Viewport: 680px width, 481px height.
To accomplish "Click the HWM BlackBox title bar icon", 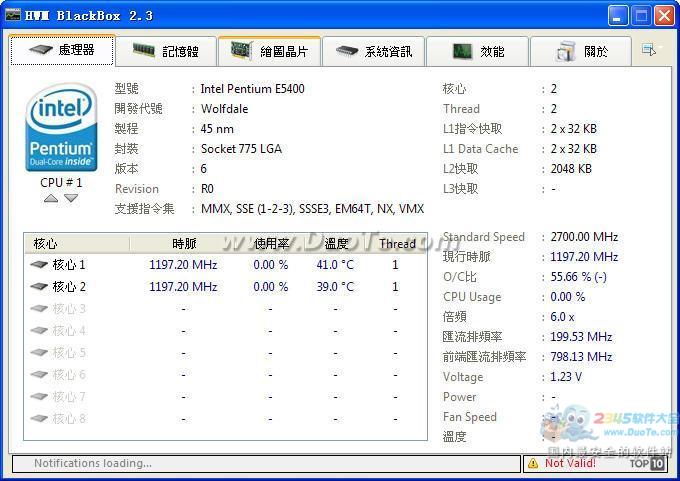I will tap(13, 15).
